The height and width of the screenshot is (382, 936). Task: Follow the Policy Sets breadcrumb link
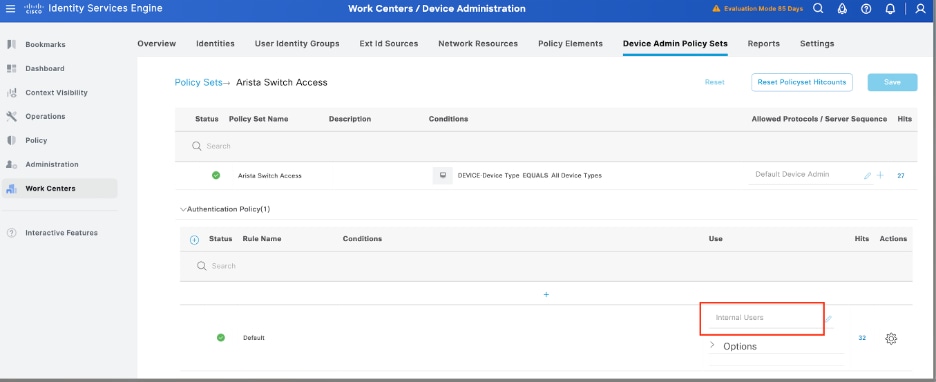point(198,82)
